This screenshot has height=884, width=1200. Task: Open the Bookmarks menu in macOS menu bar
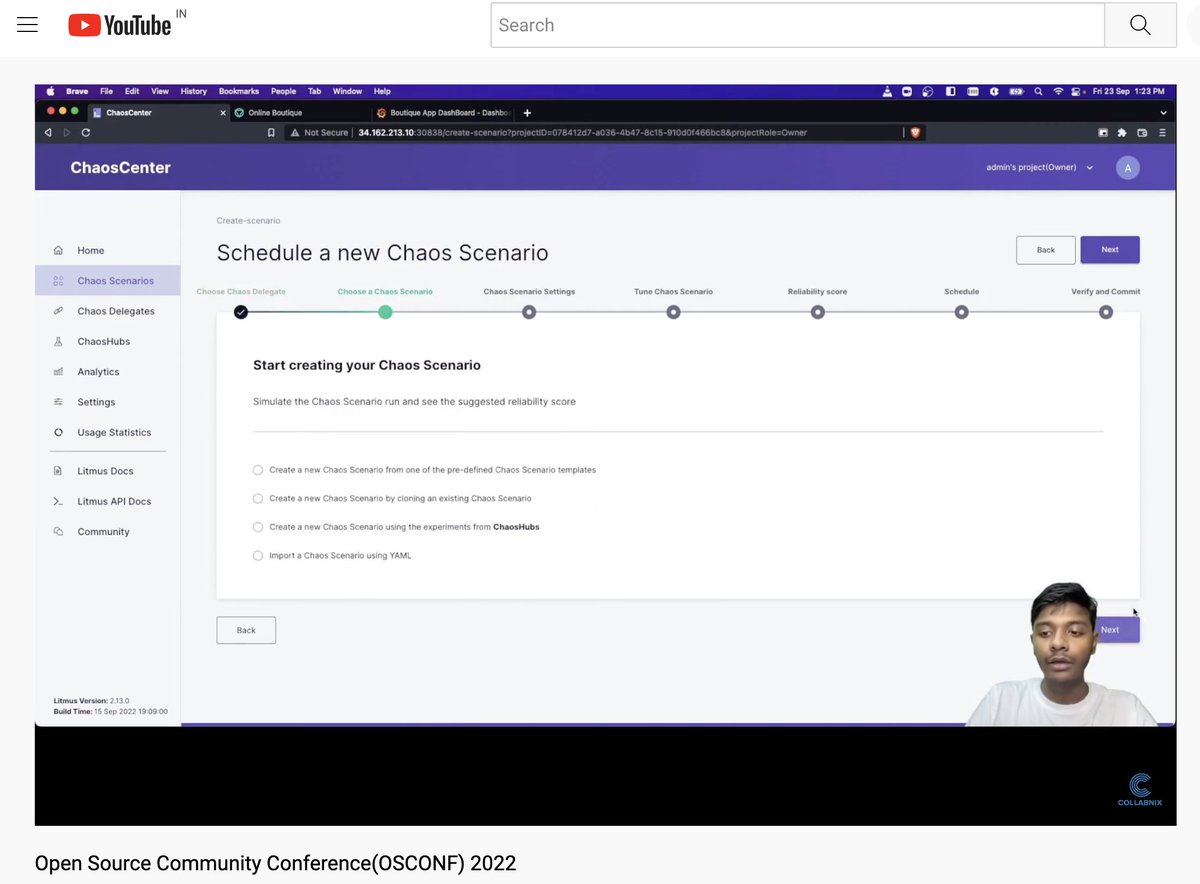[x=239, y=91]
